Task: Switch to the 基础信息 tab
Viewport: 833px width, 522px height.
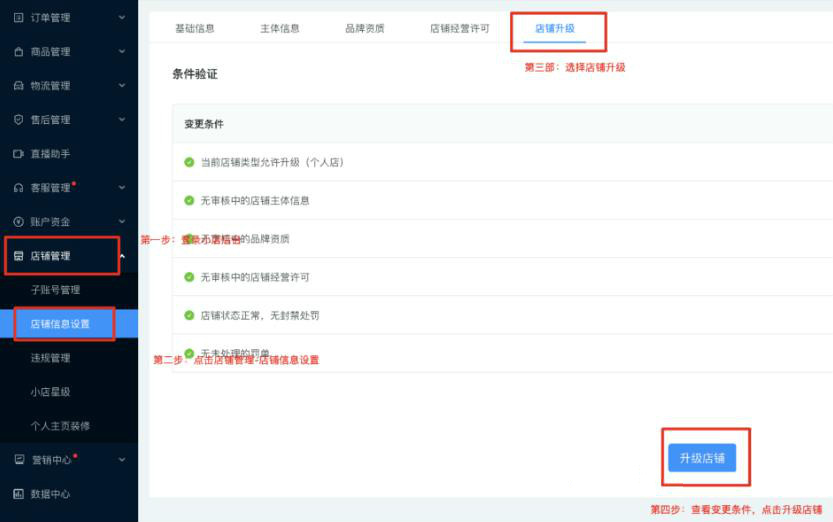Action: click(x=195, y=29)
